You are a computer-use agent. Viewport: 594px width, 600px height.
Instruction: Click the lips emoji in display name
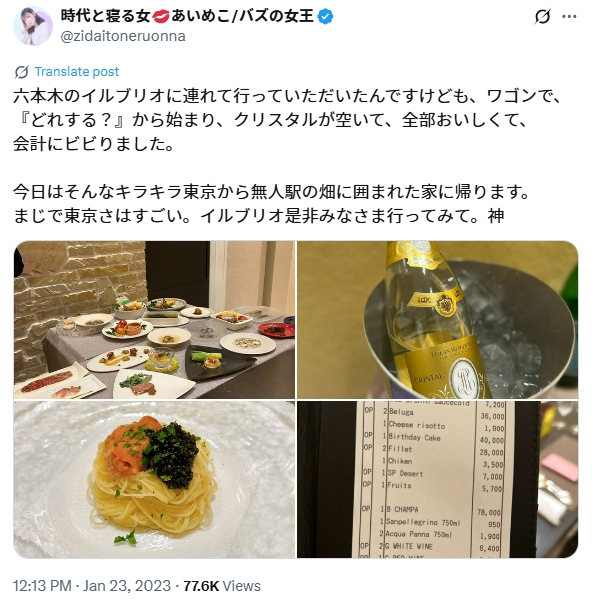[x=160, y=16]
